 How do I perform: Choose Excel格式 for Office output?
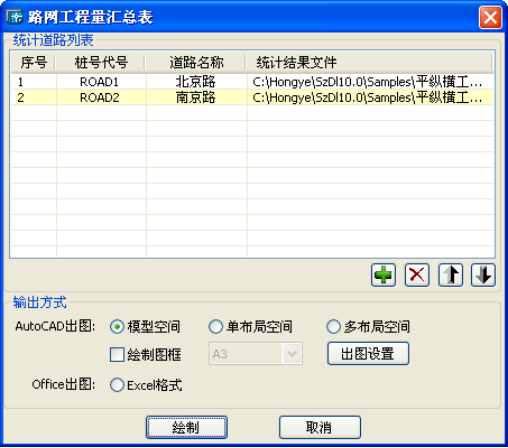(x=117, y=385)
